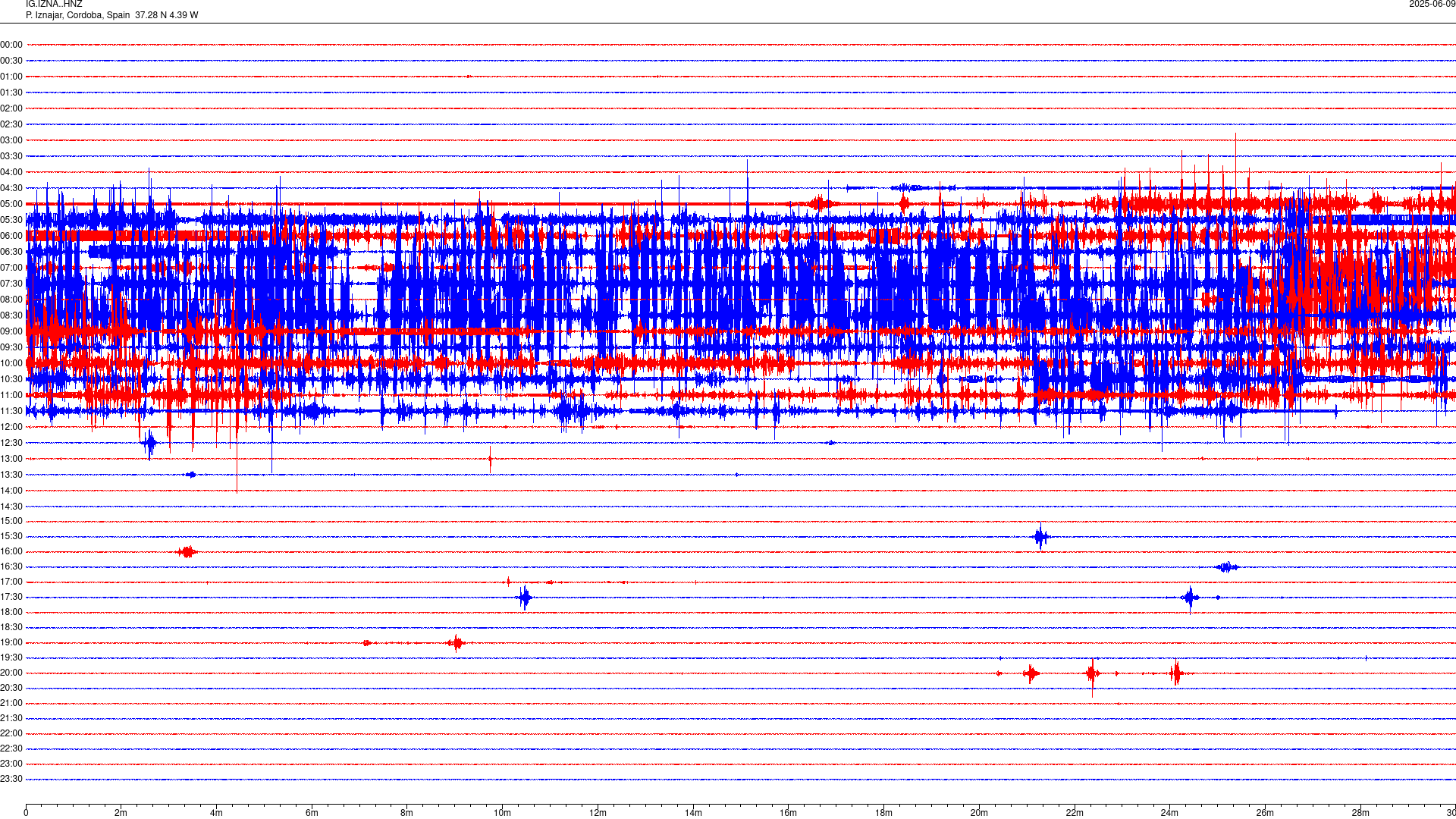Click the 2m tick on the time axis
The width and height of the screenshot is (1456, 819).
(121, 813)
